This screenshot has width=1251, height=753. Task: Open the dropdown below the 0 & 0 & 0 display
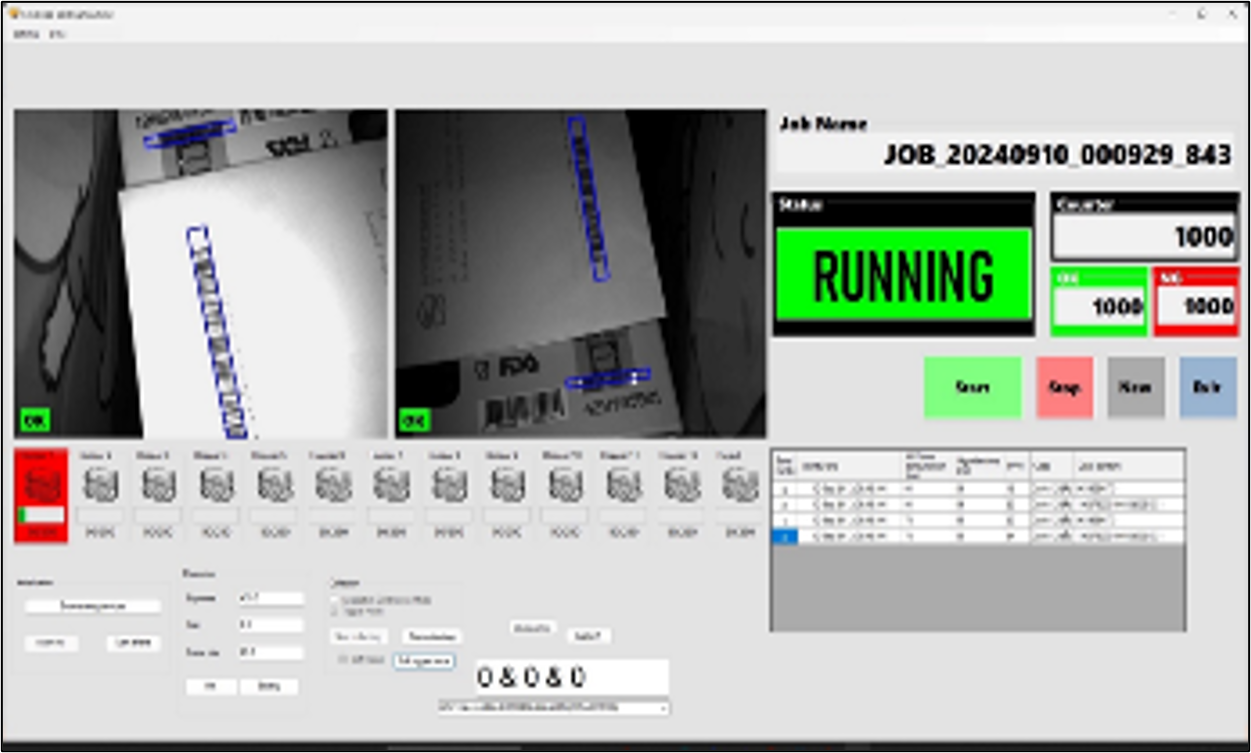click(553, 707)
